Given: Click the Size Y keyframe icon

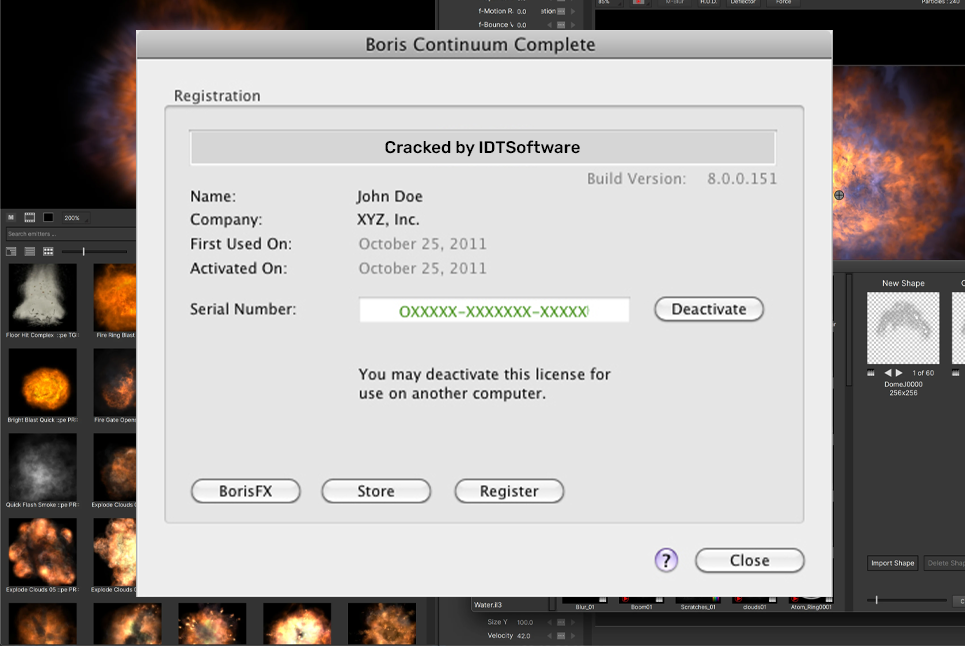Looking at the screenshot, I should tap(561, 622).
